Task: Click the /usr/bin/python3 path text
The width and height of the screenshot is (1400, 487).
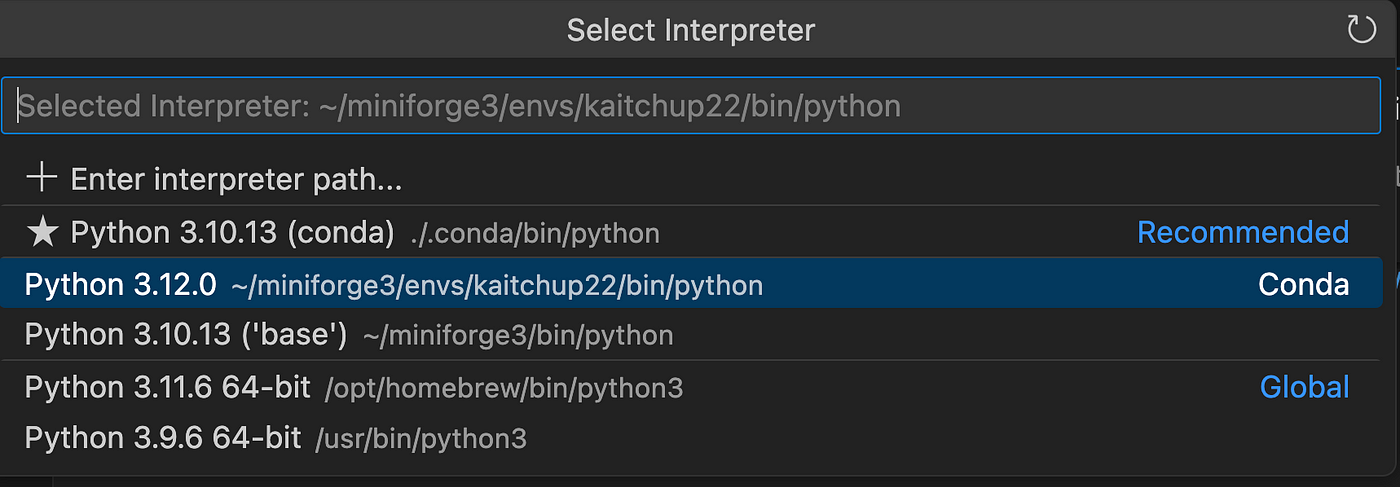Action: tap(421, 439)
